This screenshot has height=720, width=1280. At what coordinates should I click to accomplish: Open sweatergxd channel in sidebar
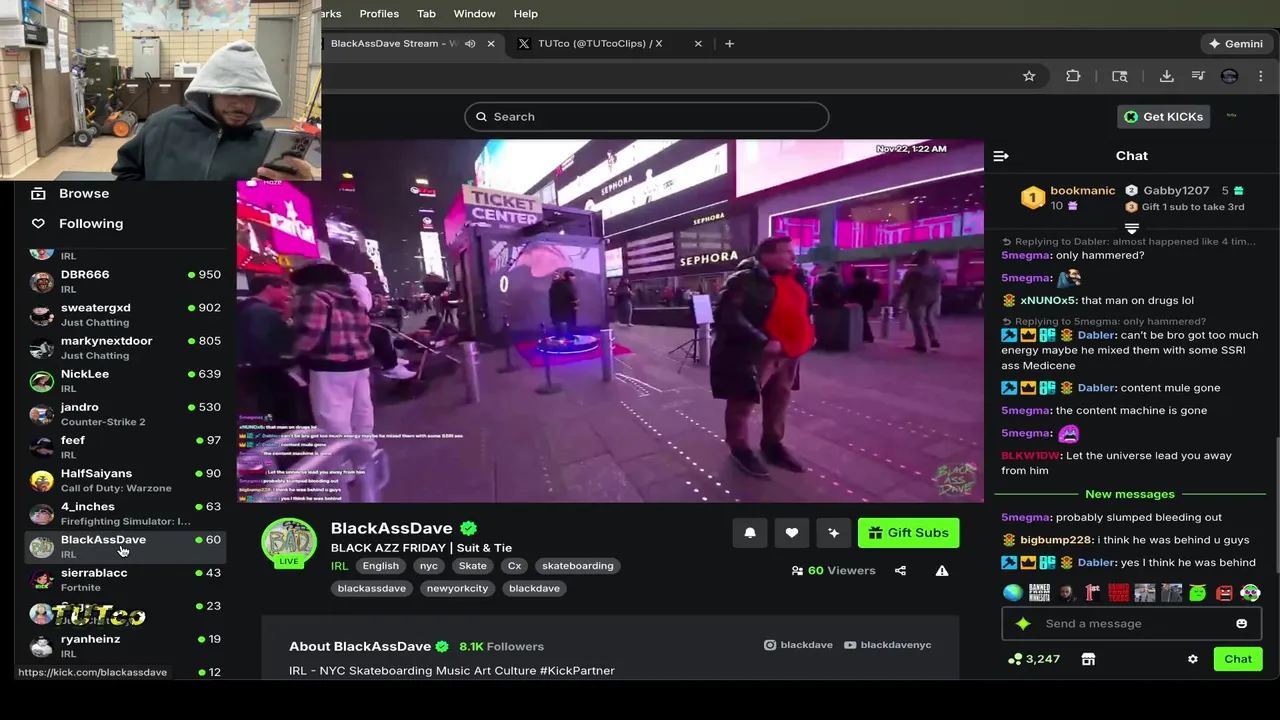[125, 314]
